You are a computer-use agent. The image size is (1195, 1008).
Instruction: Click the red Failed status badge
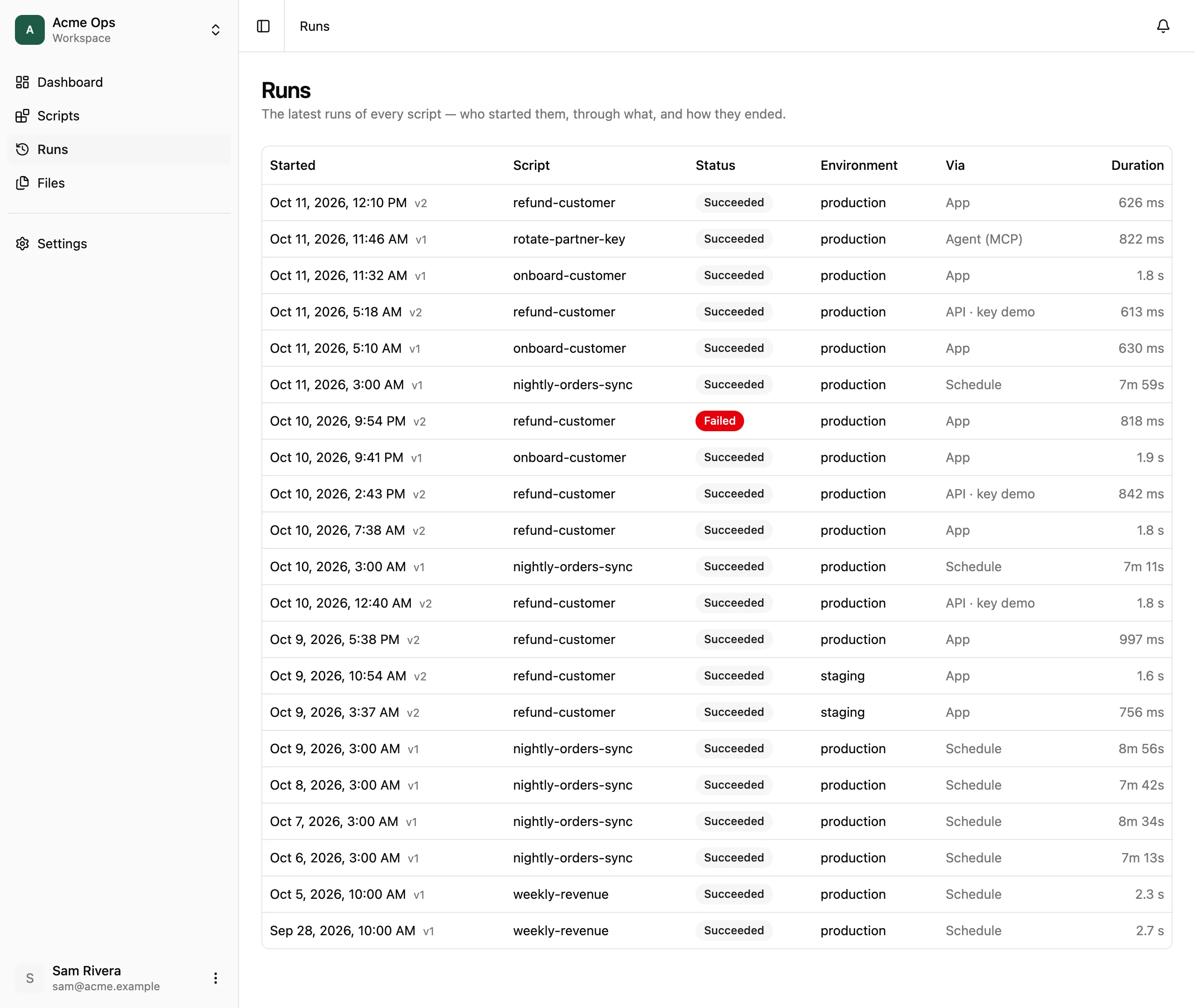(719, 421)
